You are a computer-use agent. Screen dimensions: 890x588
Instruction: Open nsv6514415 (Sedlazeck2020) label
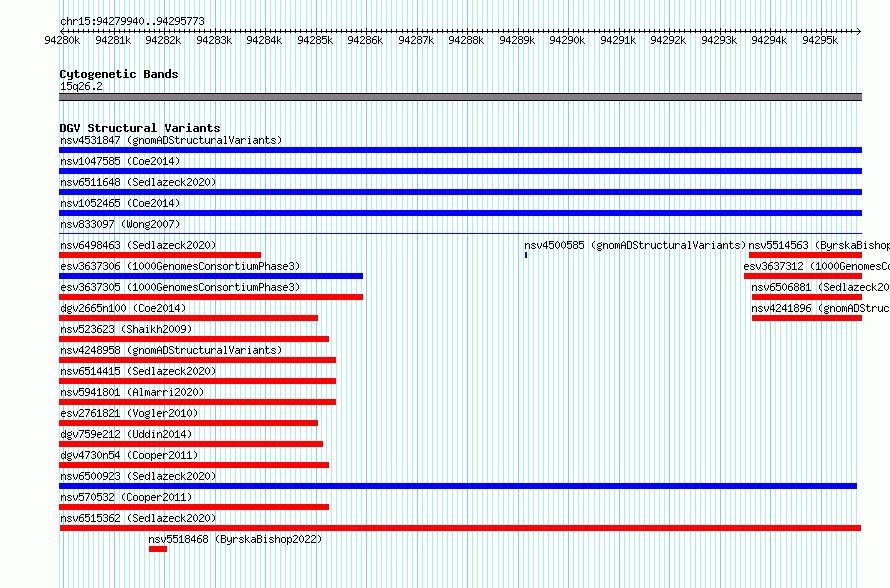tap(138, 371)
